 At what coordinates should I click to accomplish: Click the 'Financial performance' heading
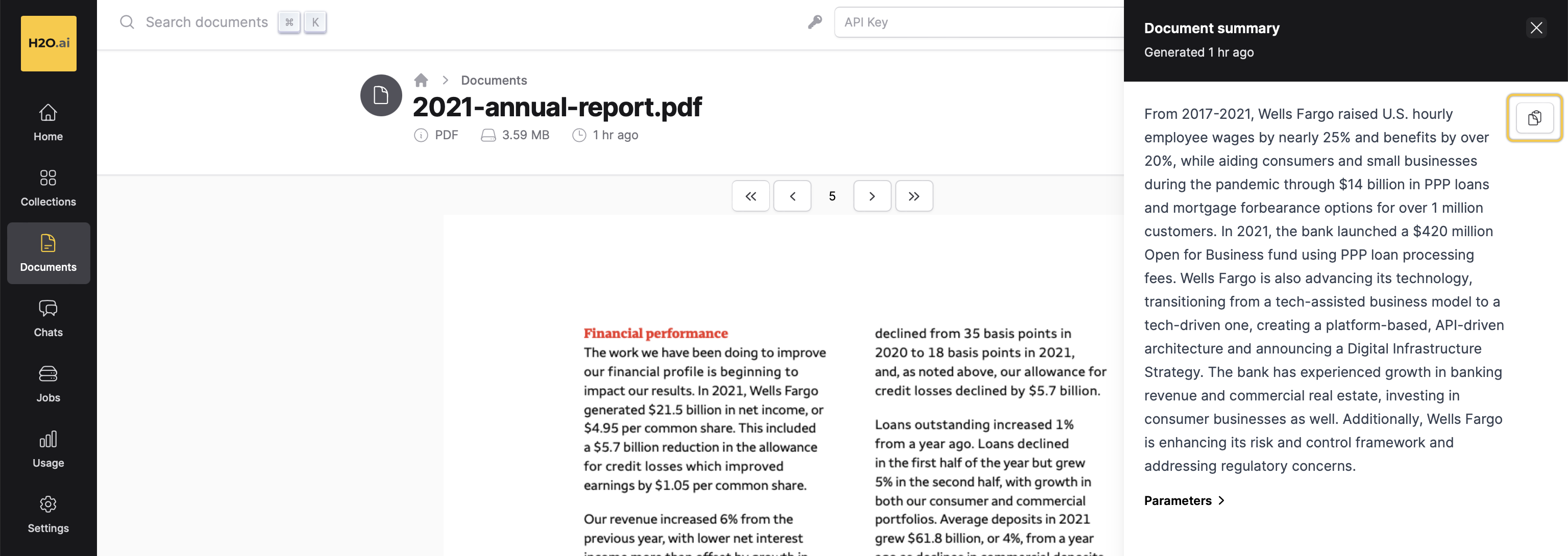655,334
